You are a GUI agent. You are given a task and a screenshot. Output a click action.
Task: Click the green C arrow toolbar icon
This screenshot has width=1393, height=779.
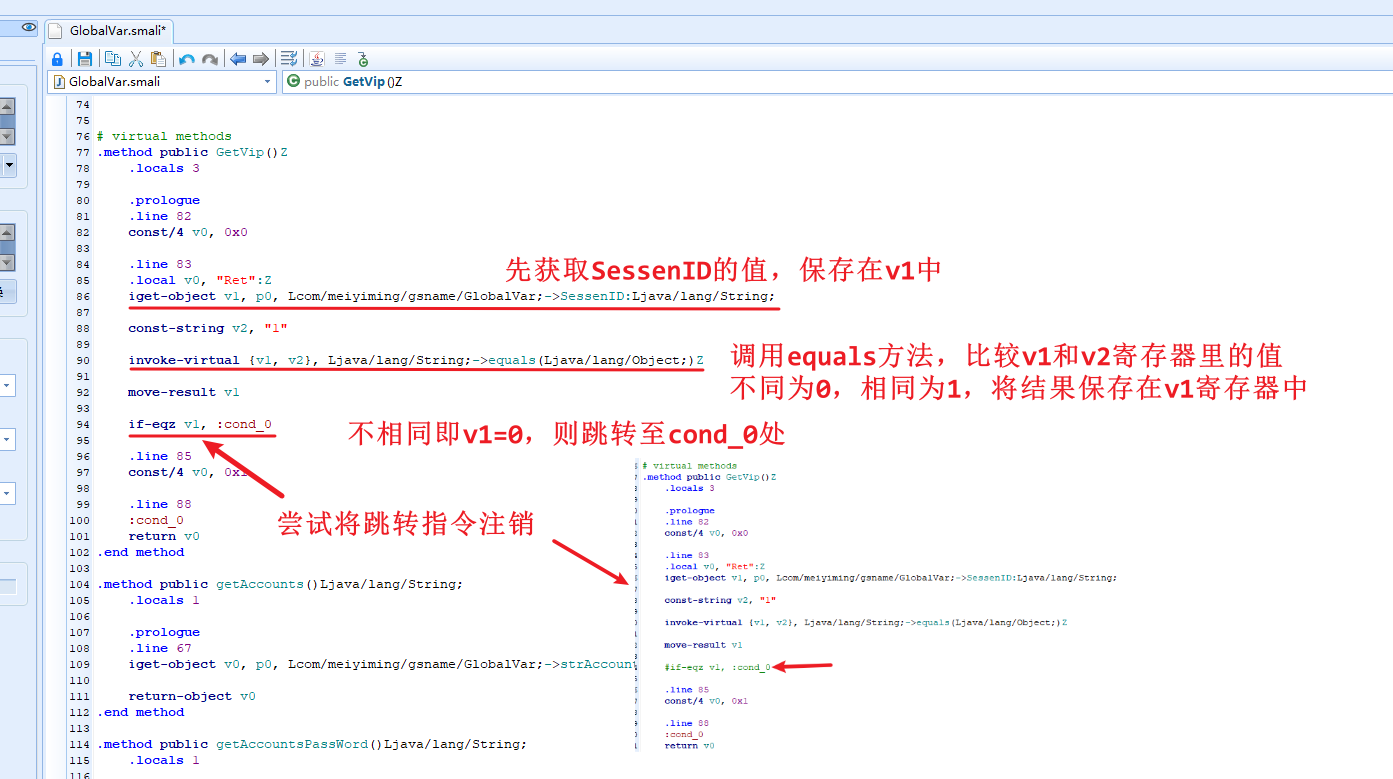click(362, 59)
